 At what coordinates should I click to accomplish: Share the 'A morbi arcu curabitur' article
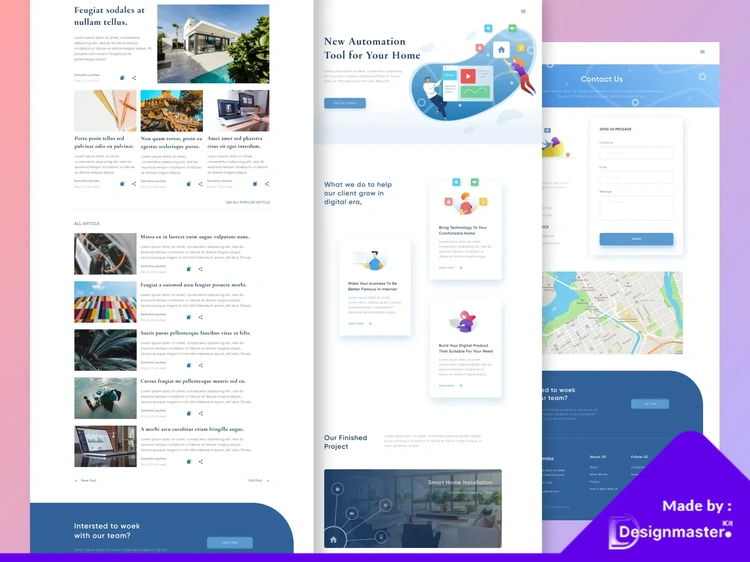[x=200, y=462]
